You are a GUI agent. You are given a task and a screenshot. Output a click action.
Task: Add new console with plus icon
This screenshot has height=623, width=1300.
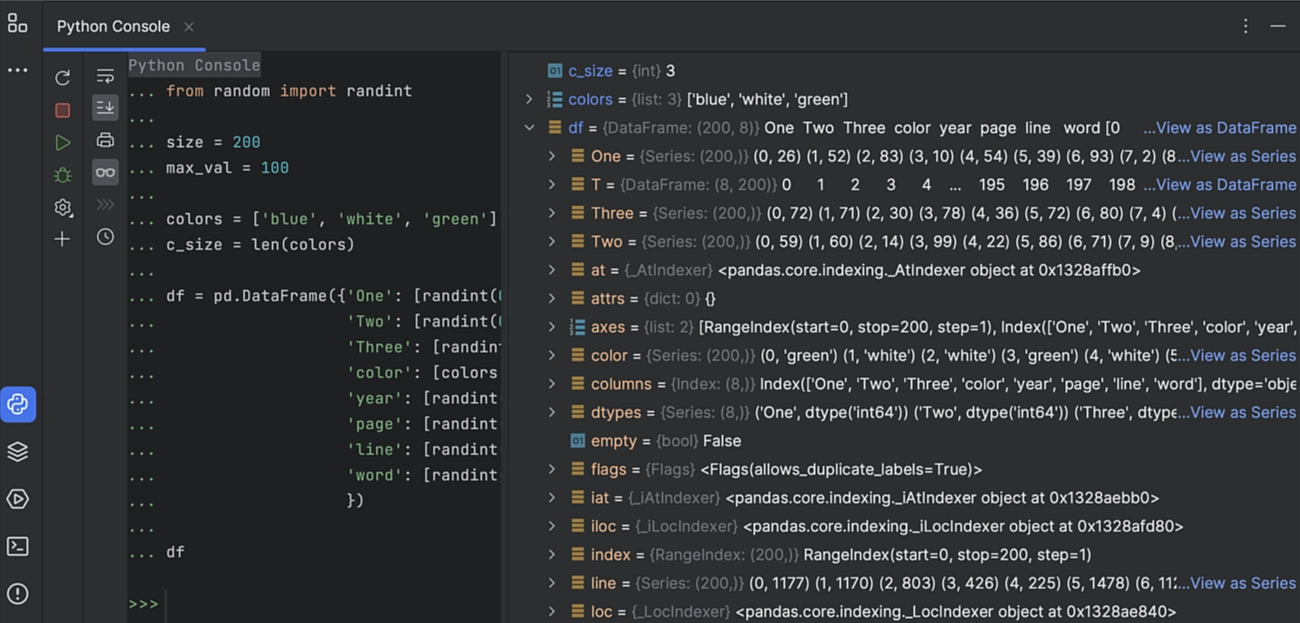(62, 239)
